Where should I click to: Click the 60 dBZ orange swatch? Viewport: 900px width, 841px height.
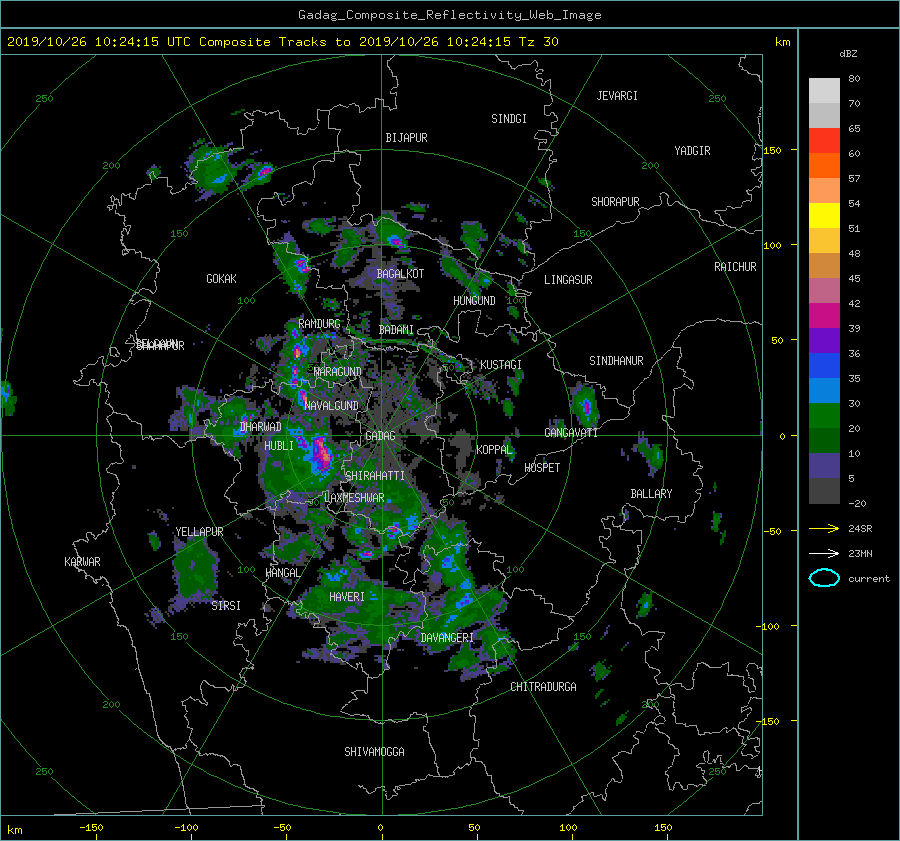point(824,165)
